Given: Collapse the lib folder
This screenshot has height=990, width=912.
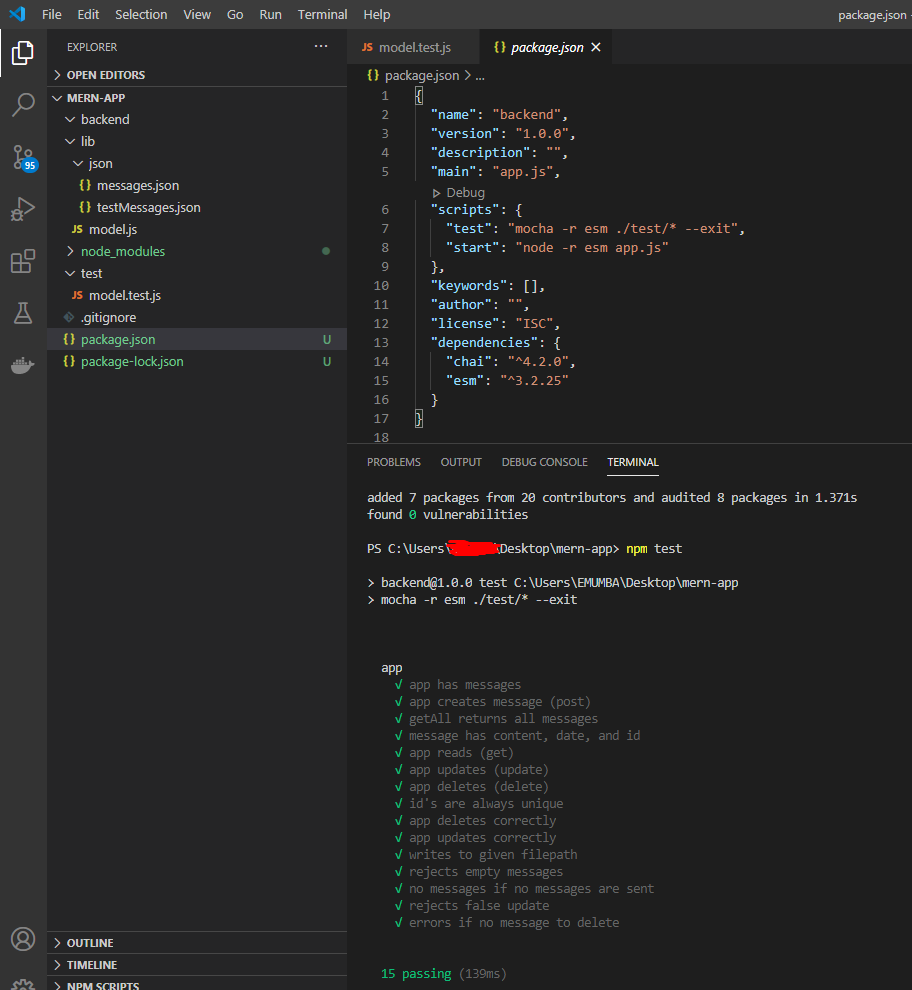Looking at the screenshot, I should 70,141.
